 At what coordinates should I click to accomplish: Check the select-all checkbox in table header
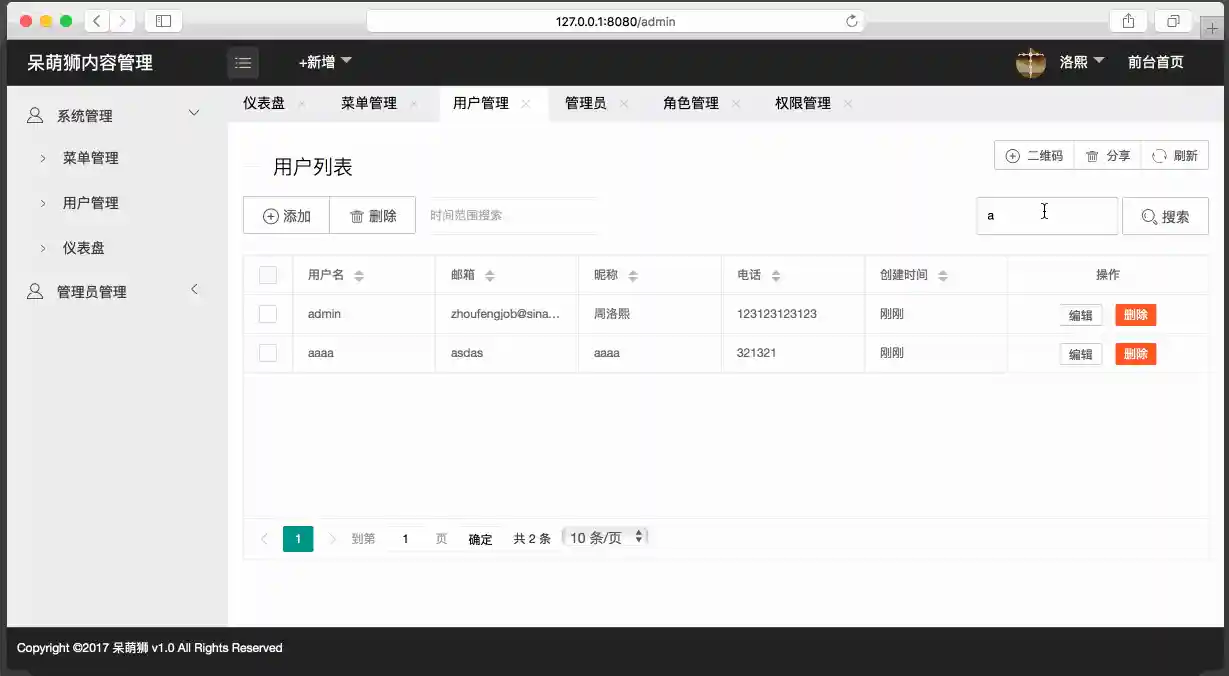[x=268, y=275]
